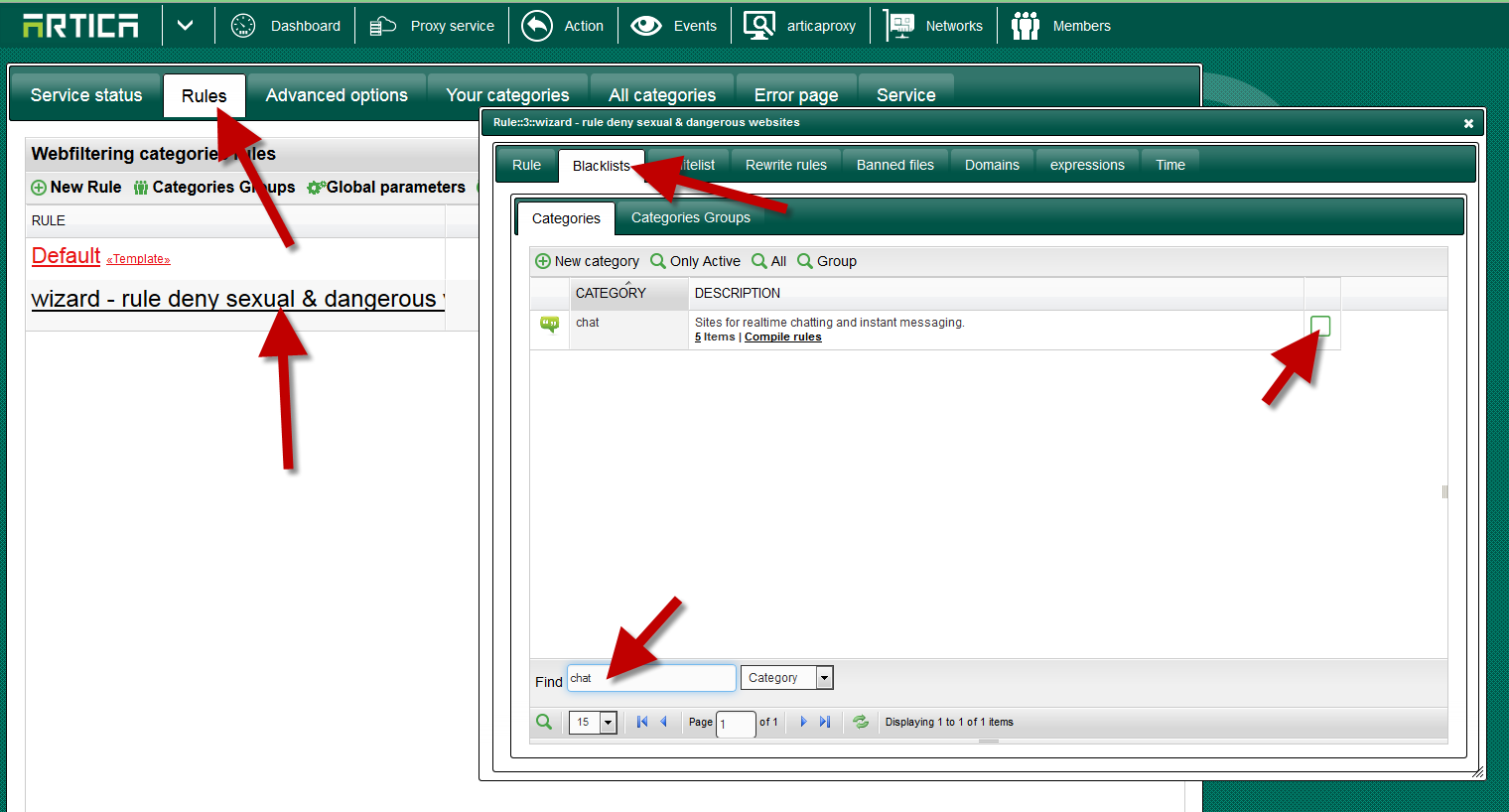Open the Time tab
1509x812 pixels.
(x=1170, y=165)
